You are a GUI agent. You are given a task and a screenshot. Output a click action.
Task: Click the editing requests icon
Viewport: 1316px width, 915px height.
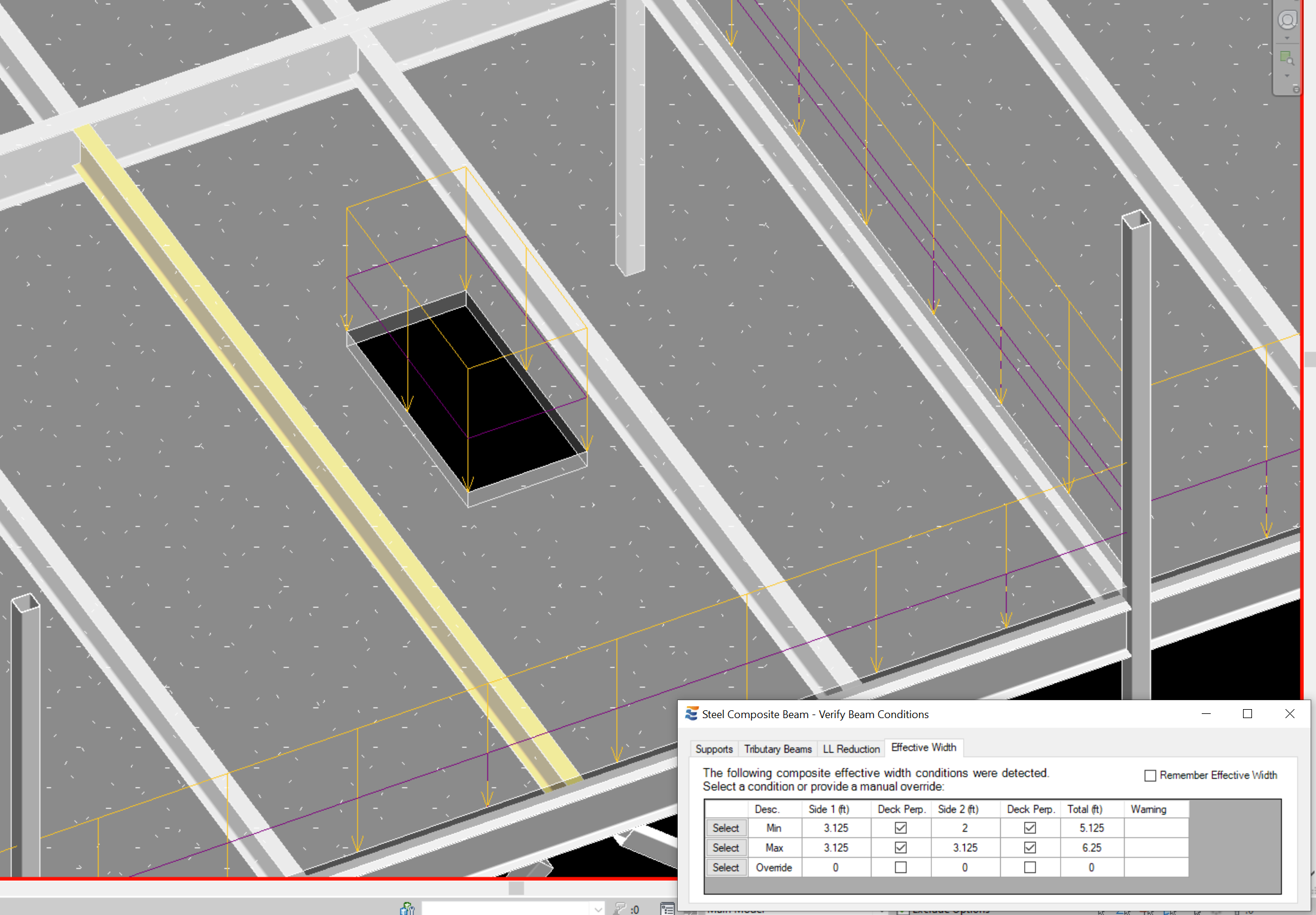(621, 909)
